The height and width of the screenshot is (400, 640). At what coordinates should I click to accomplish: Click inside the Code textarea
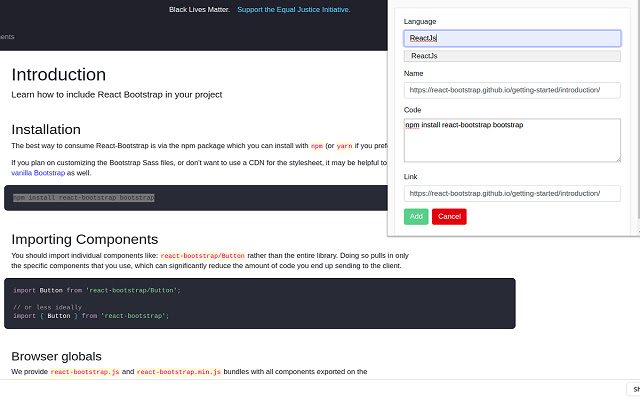click(x=512, y=140)
